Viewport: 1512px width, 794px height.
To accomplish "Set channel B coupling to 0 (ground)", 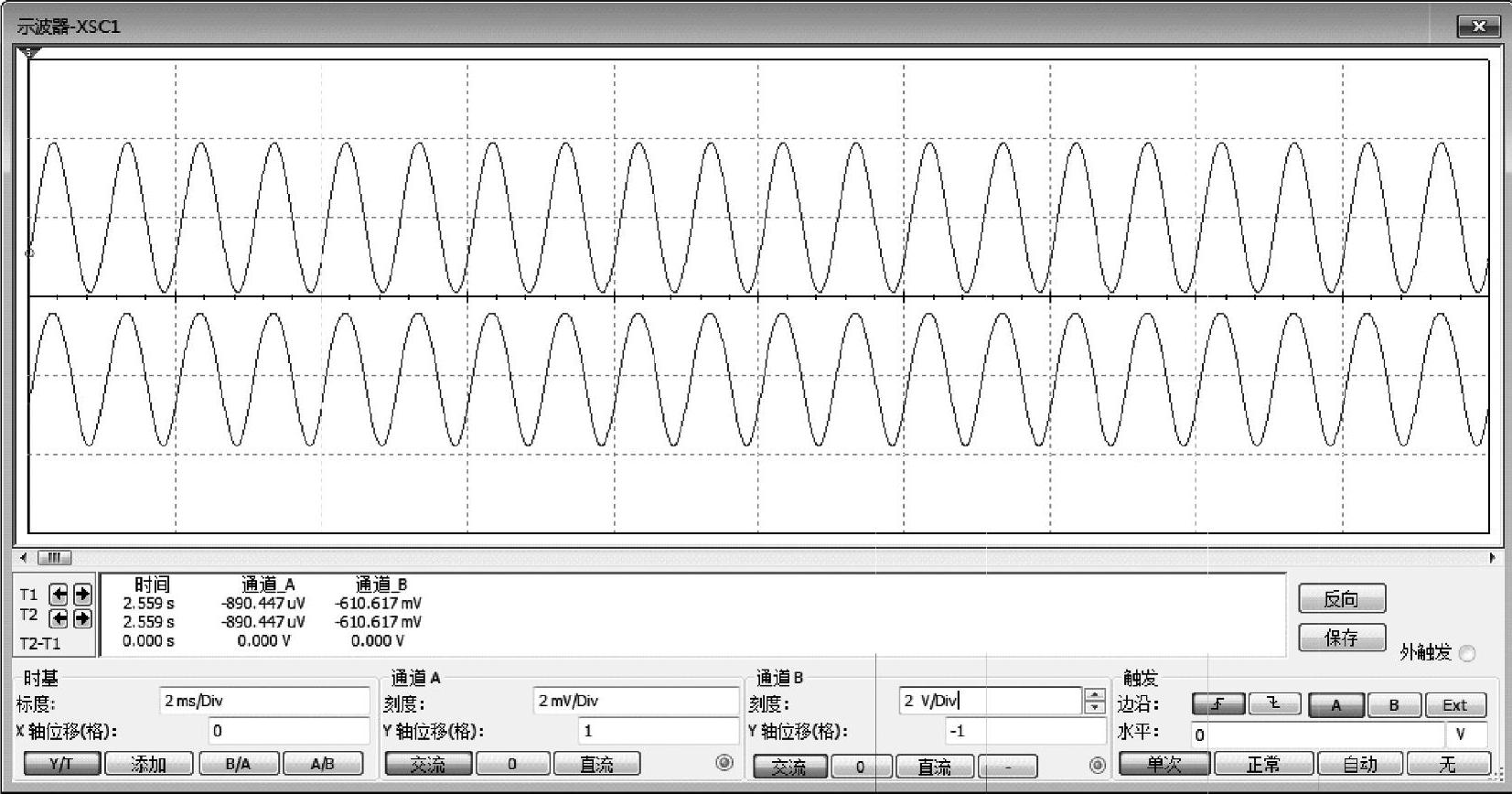I will pos(861,767).
